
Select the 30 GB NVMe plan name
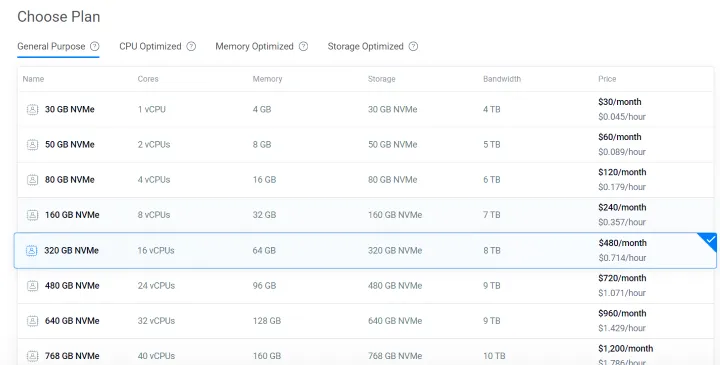tap(69, 109)
